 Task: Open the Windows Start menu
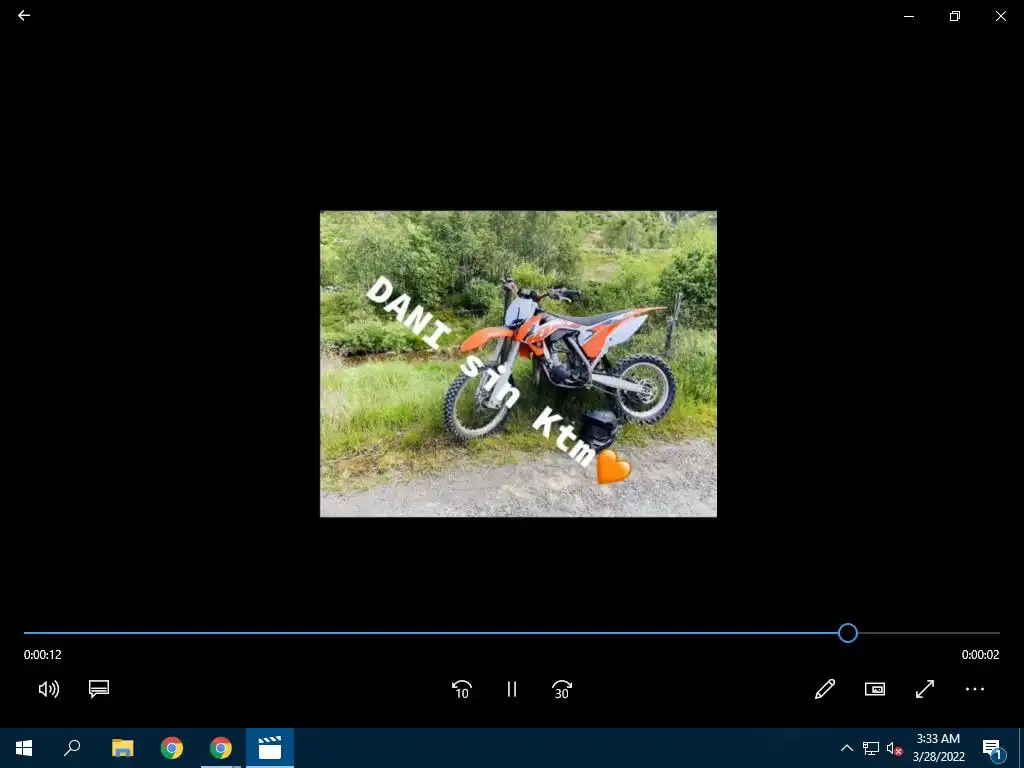(24, 748)
